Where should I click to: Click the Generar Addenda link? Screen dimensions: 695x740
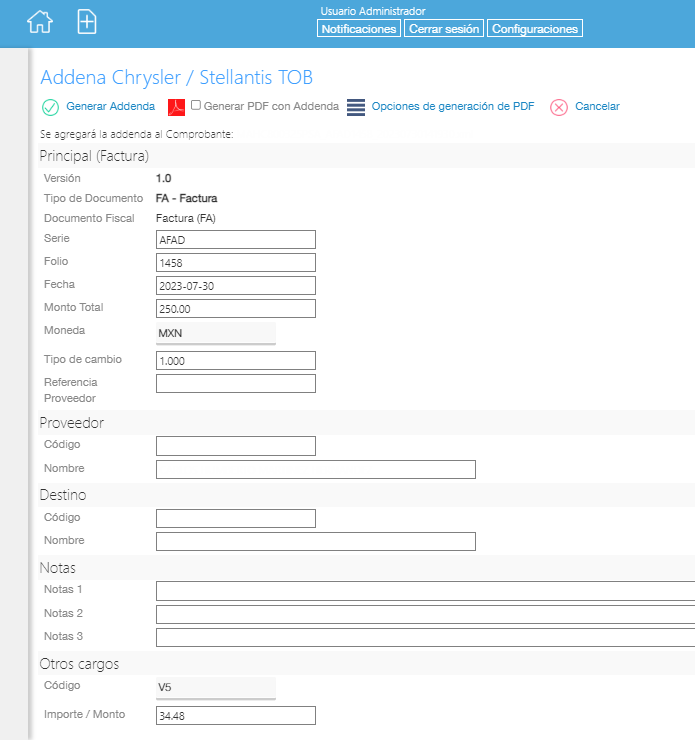point(110,106)
